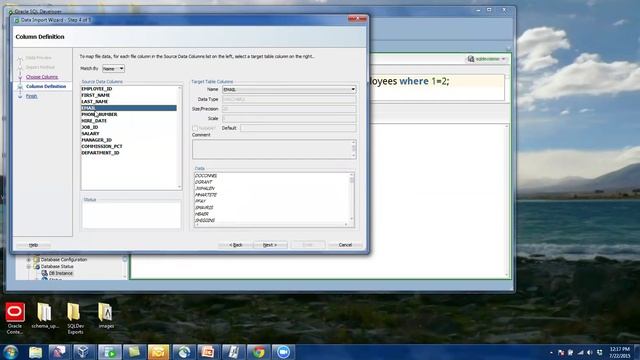This screenshot has height=360, width=640.
Task: Click the Data list vertical scrollbar
Action: [352, 197]
